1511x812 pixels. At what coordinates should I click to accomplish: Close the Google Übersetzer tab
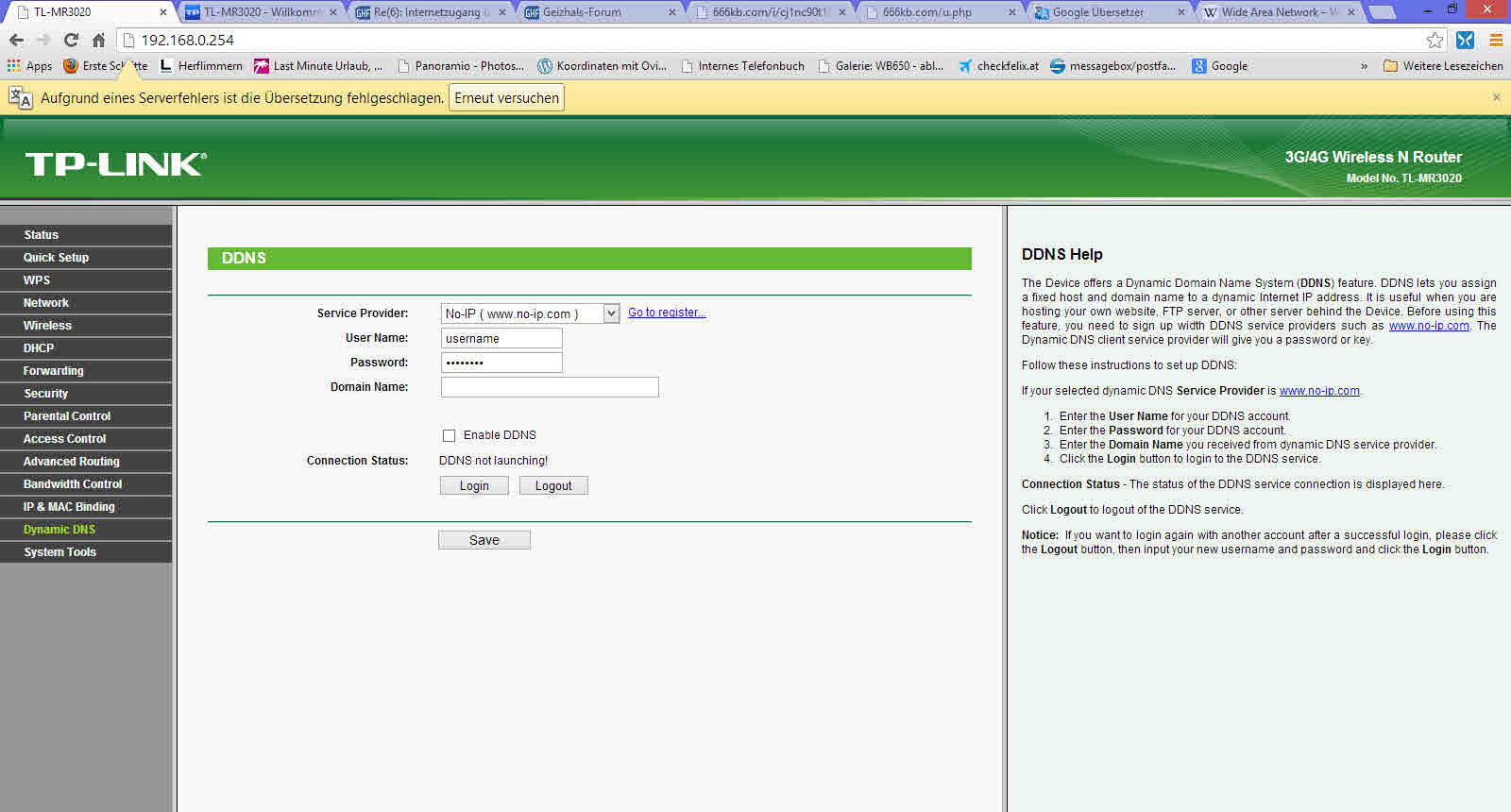(1180, 12)
